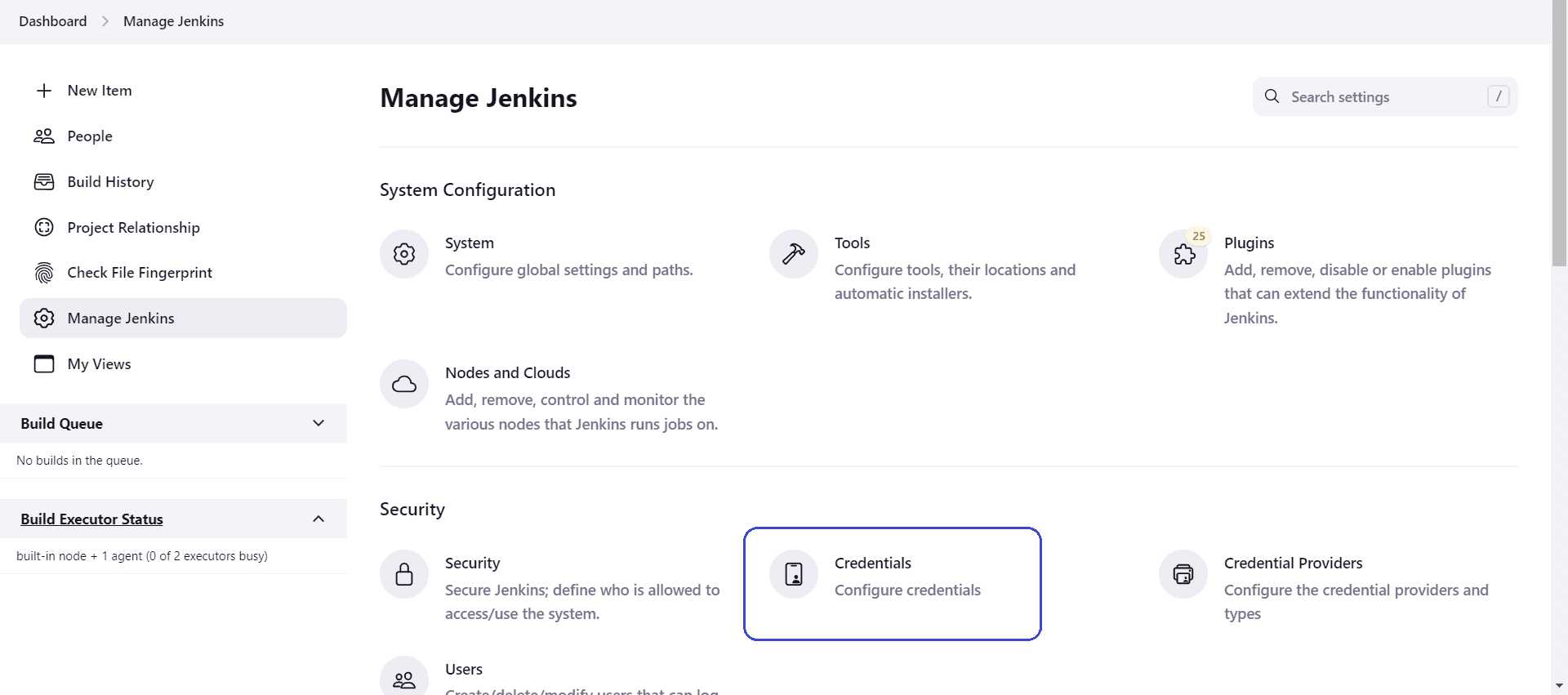Open the Build Executor Status link
The height and width of the screenshot is (695, 1568).
coord(91,519)
